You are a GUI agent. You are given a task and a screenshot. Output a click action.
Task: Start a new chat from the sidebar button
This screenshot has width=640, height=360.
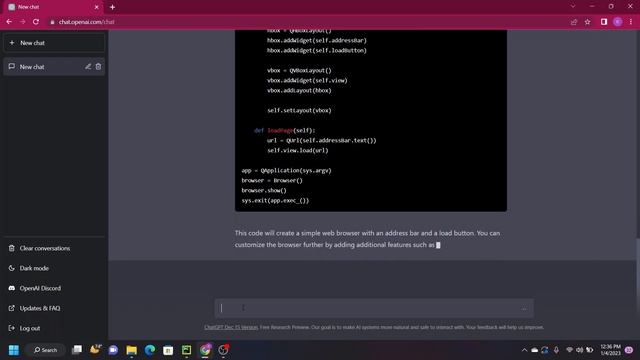(x=54, y=43)
